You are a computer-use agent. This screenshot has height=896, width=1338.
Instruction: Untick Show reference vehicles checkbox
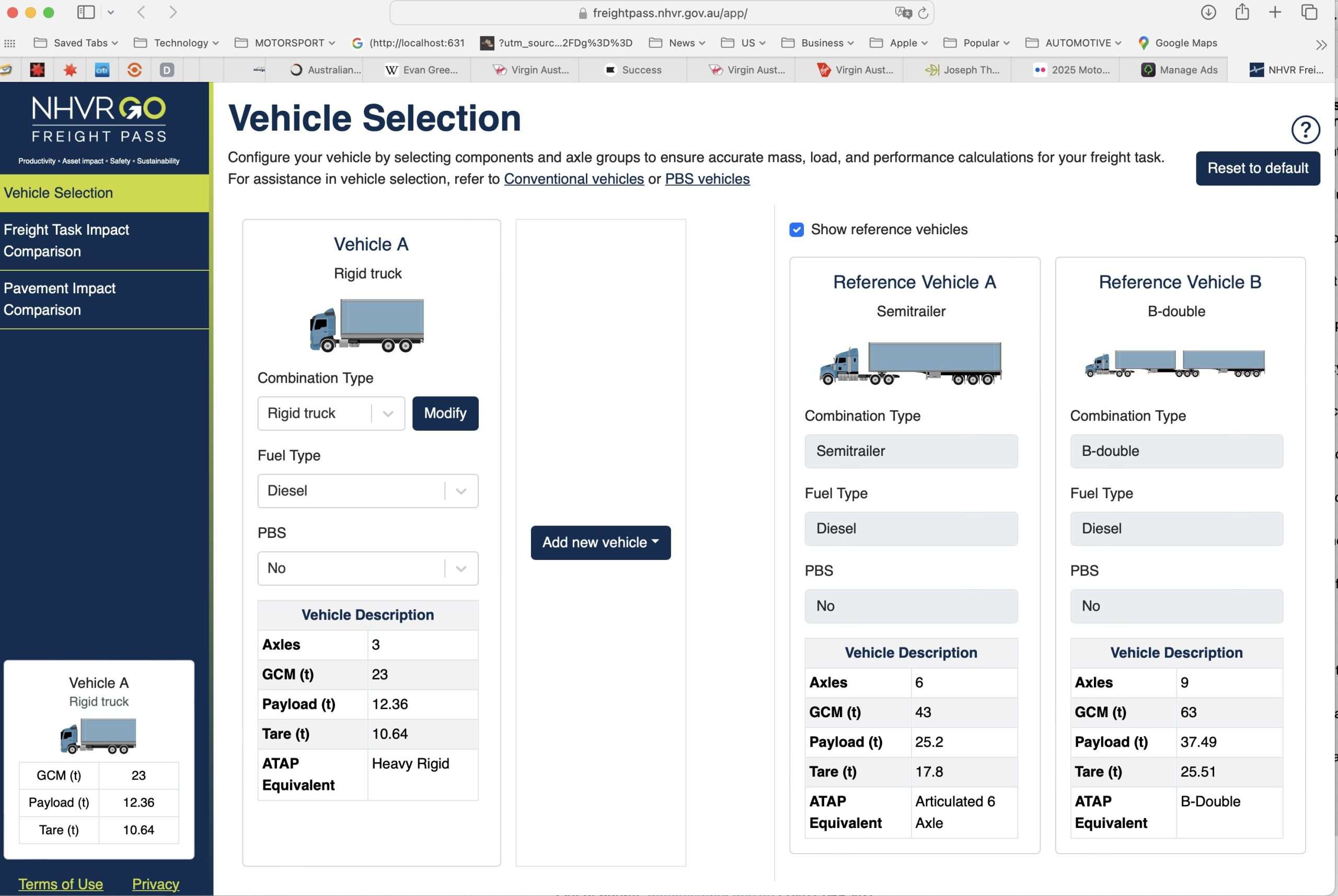(x=797, y=229)
